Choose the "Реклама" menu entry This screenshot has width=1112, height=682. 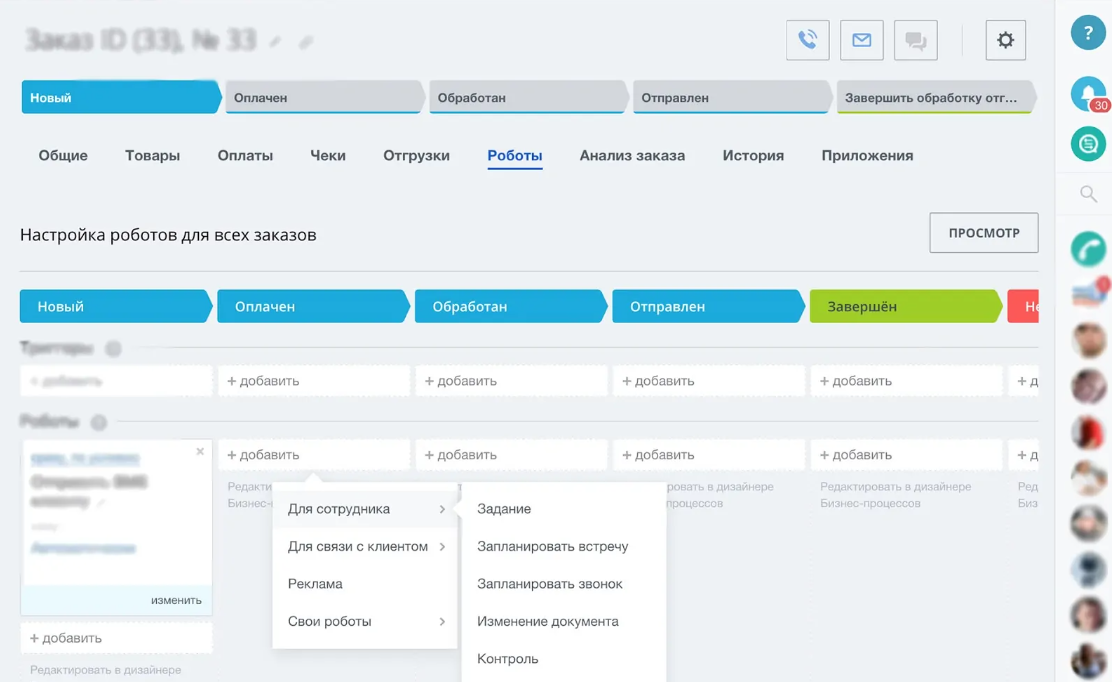click(315, 584)
